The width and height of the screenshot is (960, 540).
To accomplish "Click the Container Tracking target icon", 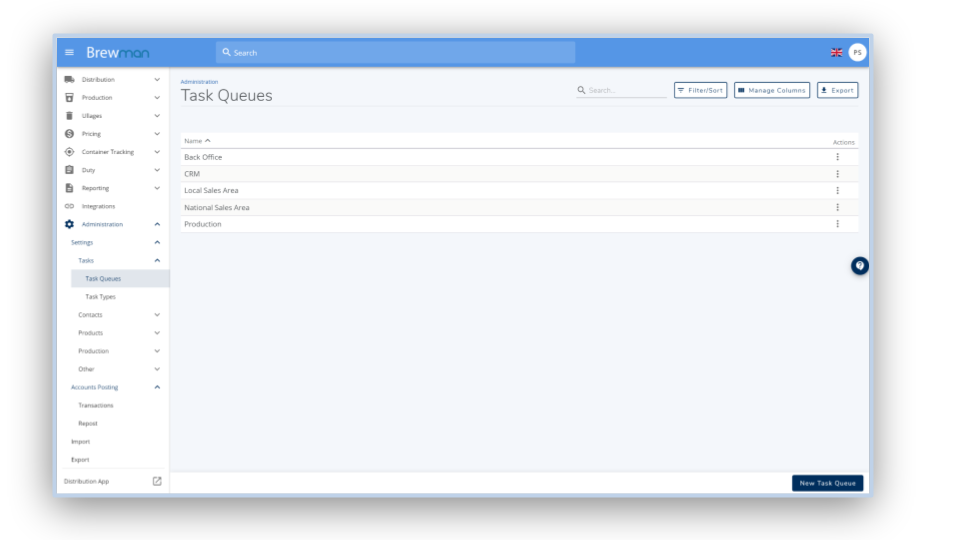I will (x=69, y=152).
